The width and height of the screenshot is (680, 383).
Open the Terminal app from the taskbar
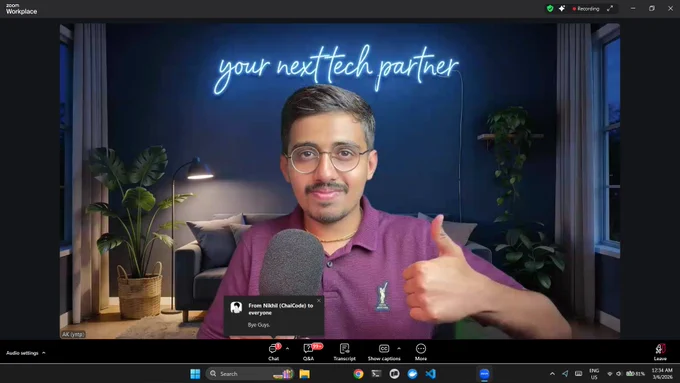[376, 373]
